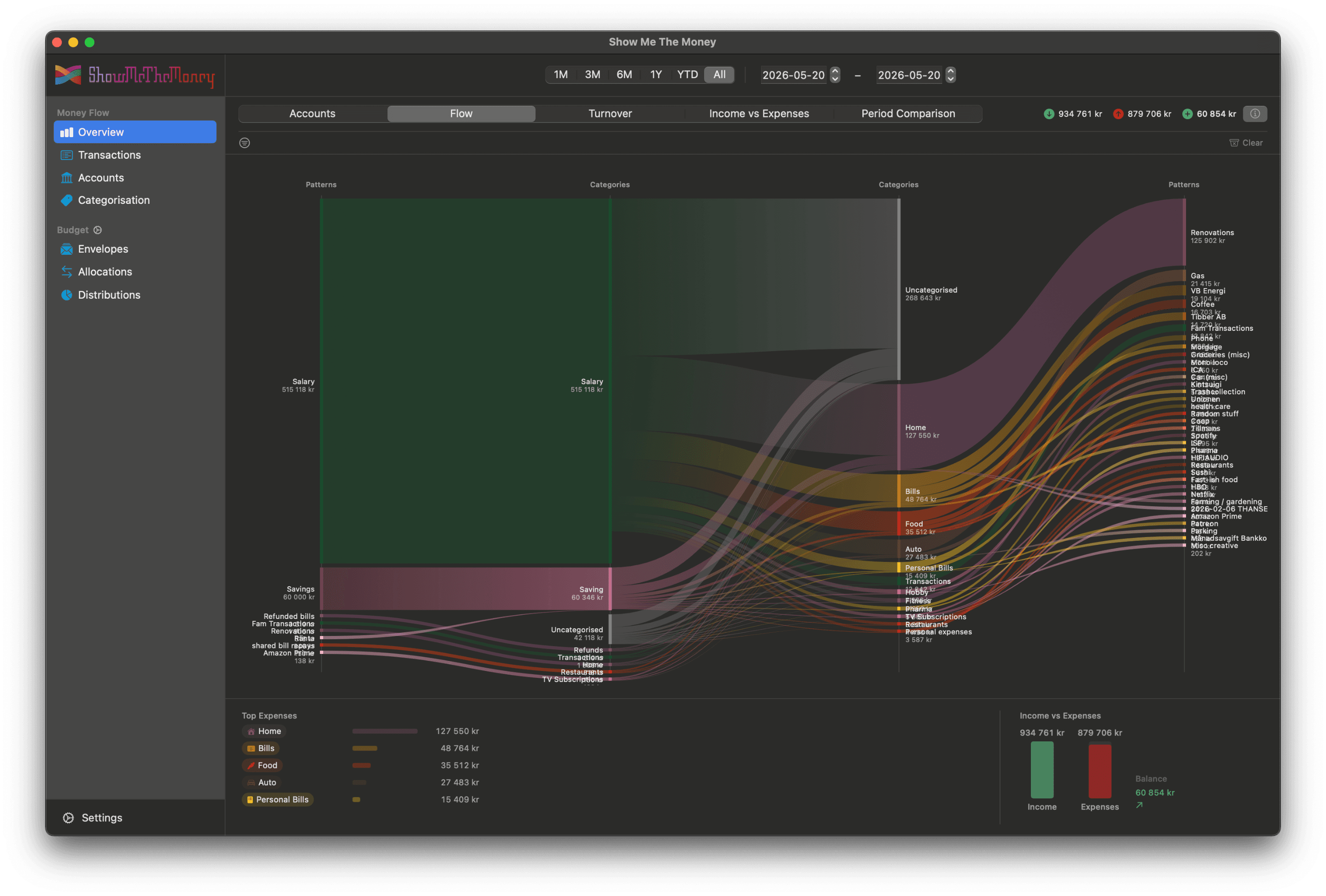Image resolution: width=1326 pixels, height=896 pixels.
Task: Click the Salary flow node on the left
Action: point(321,382)
